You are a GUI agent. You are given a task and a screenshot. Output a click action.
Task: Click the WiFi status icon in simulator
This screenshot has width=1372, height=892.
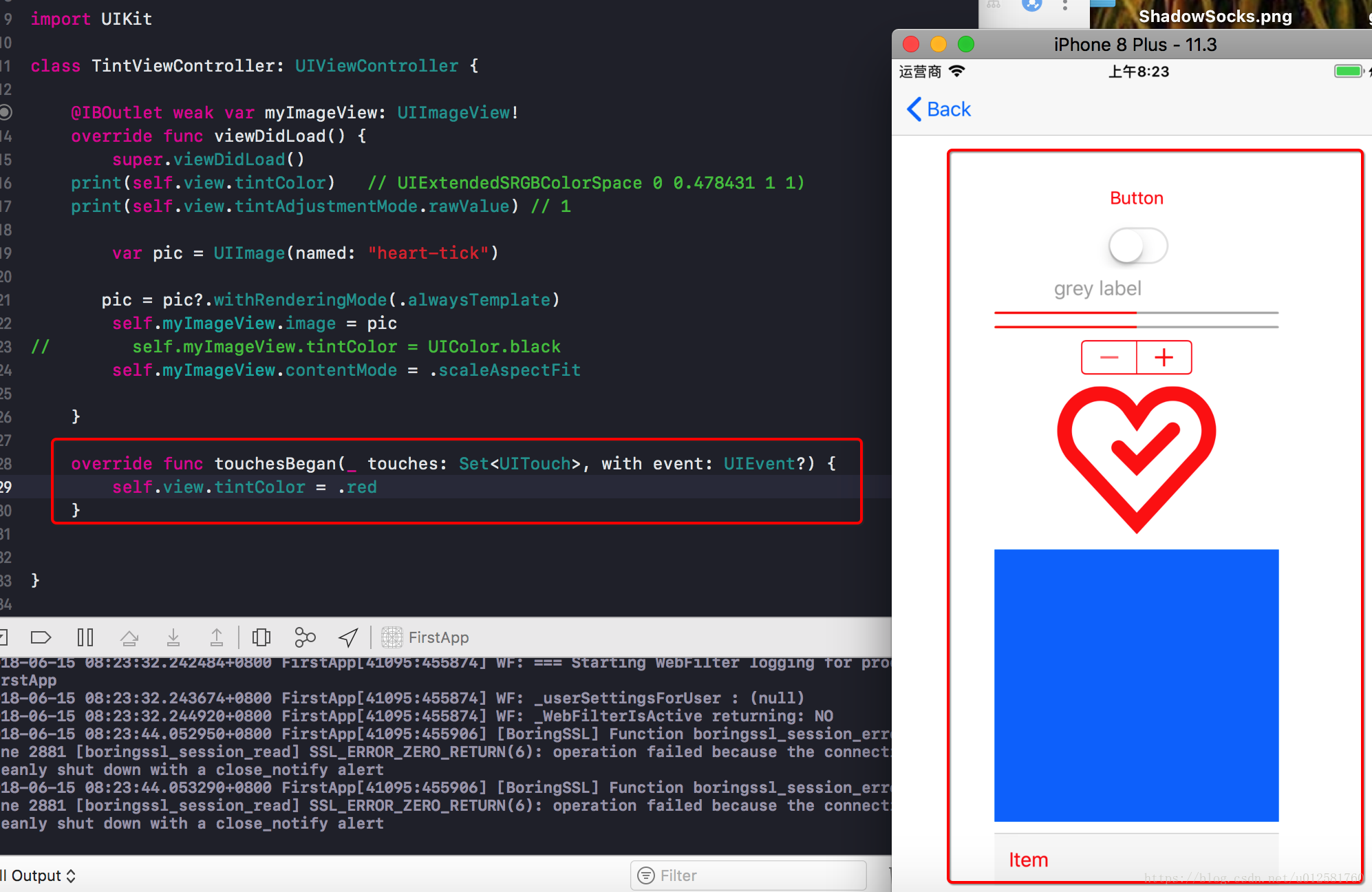957,71
